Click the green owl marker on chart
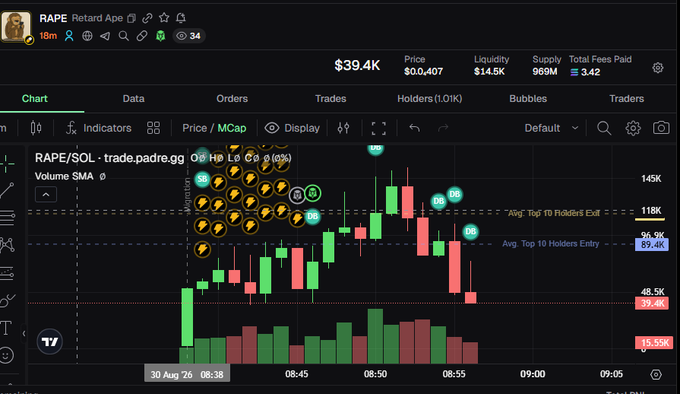Image resolution: width=680 pixels, height=394 pixels. (x=313, y=193)
